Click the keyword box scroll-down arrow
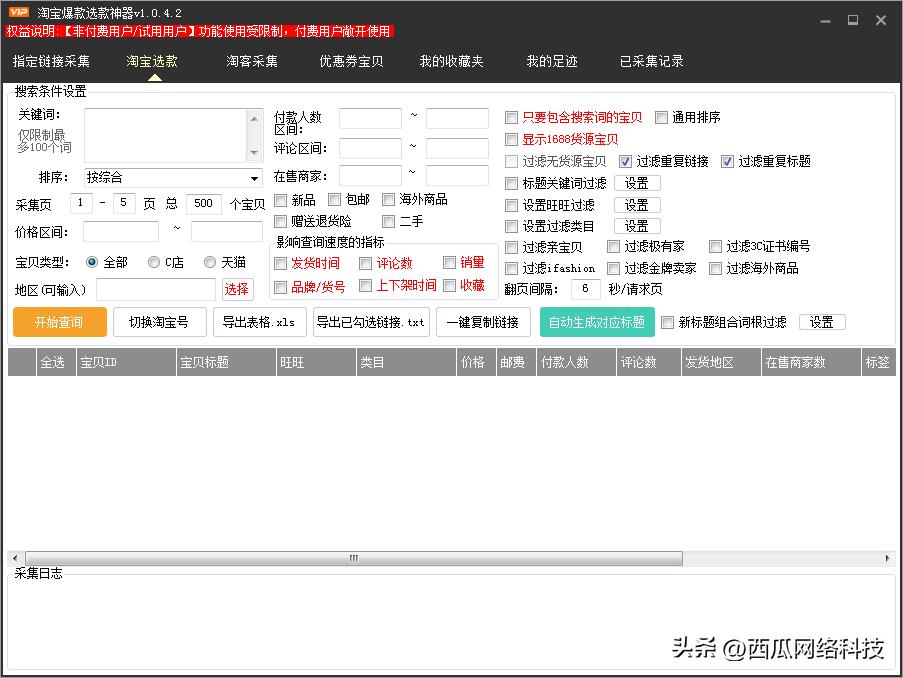903x678 pixels. (x=254, y=153)
